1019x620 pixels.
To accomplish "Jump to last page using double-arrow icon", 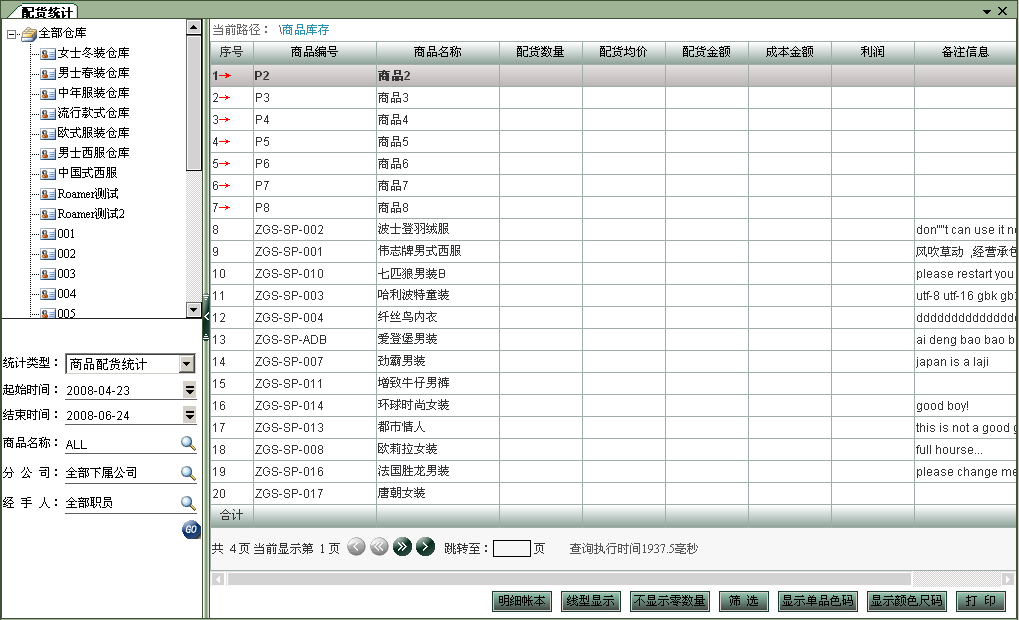I will point(402,546).
